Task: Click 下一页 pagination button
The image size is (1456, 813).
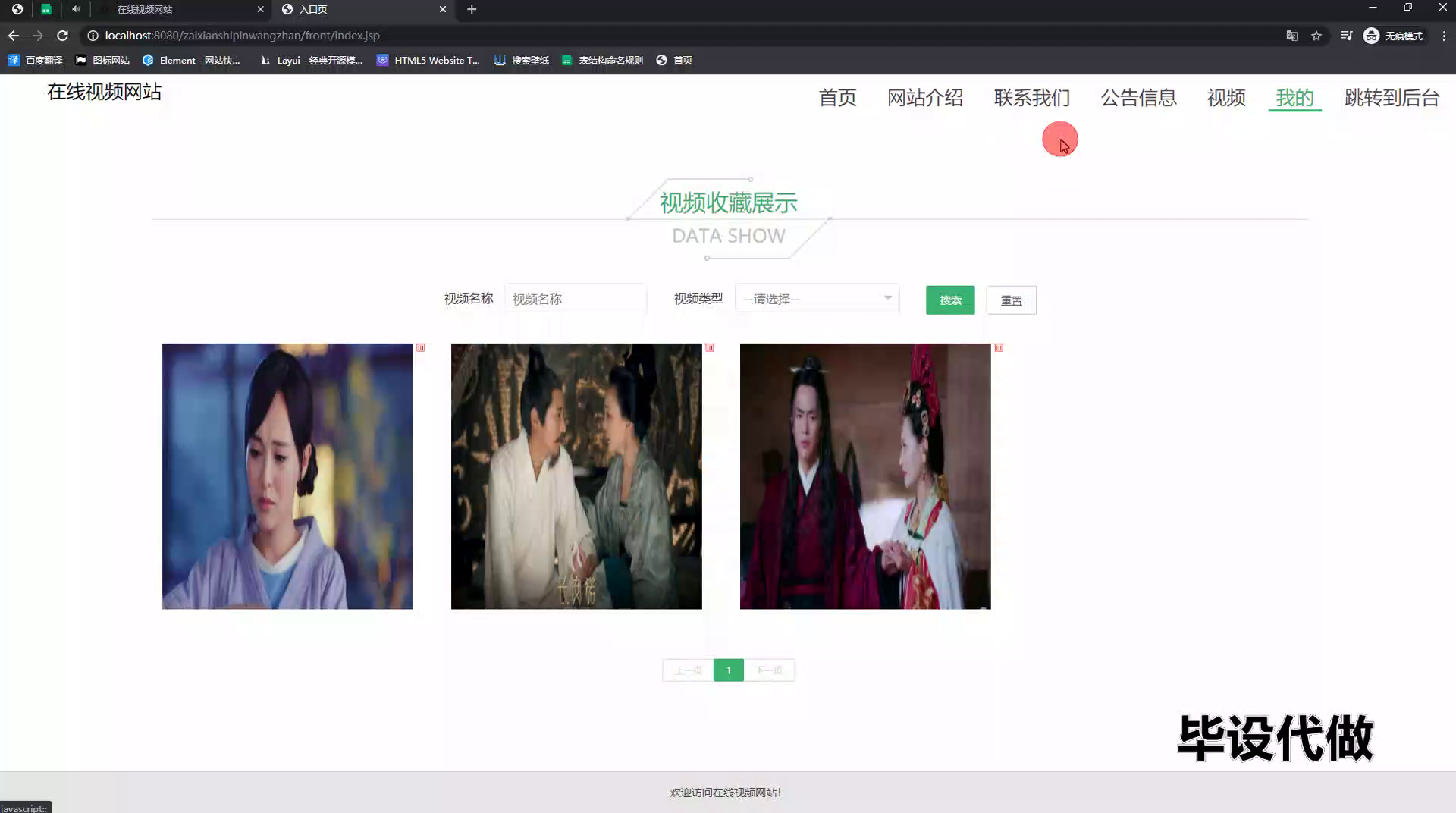Action: [769, 670]
